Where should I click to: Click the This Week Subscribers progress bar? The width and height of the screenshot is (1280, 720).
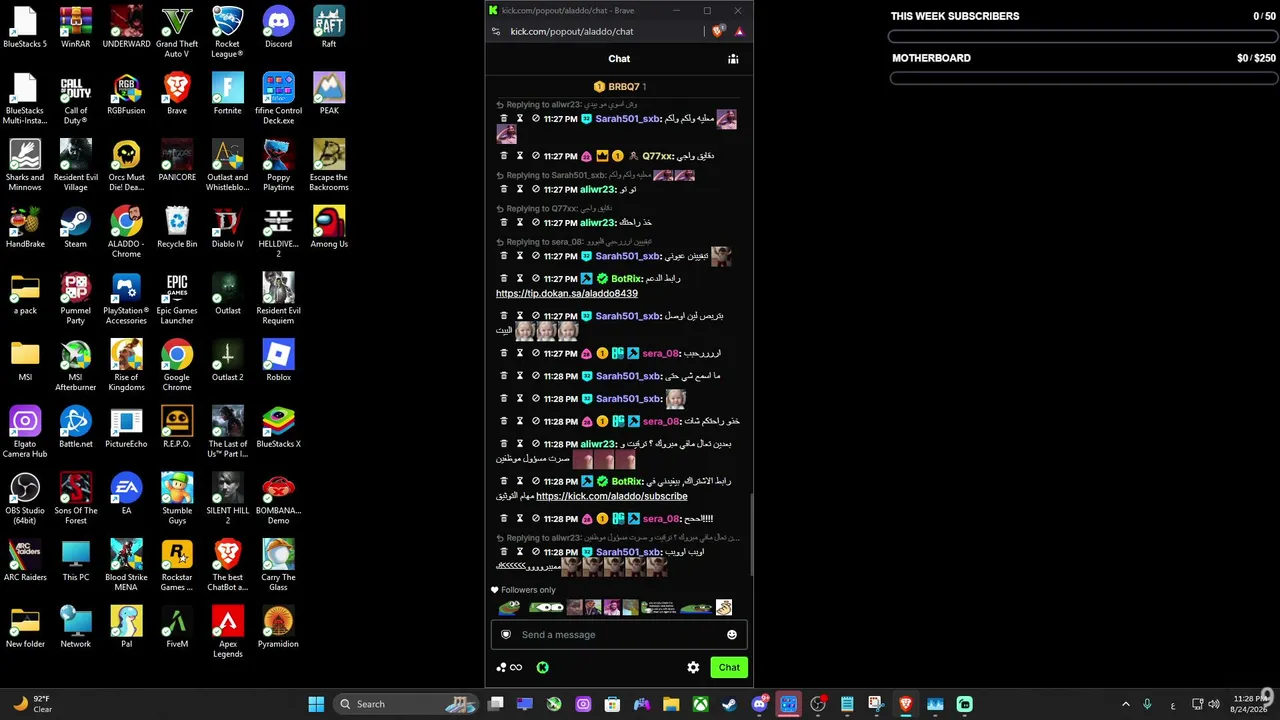[1083, 37]
